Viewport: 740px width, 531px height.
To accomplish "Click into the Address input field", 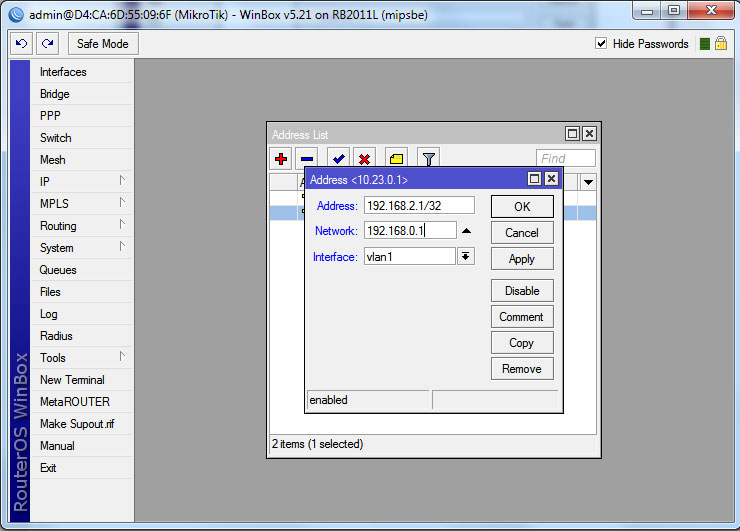I will pos(418,205).
